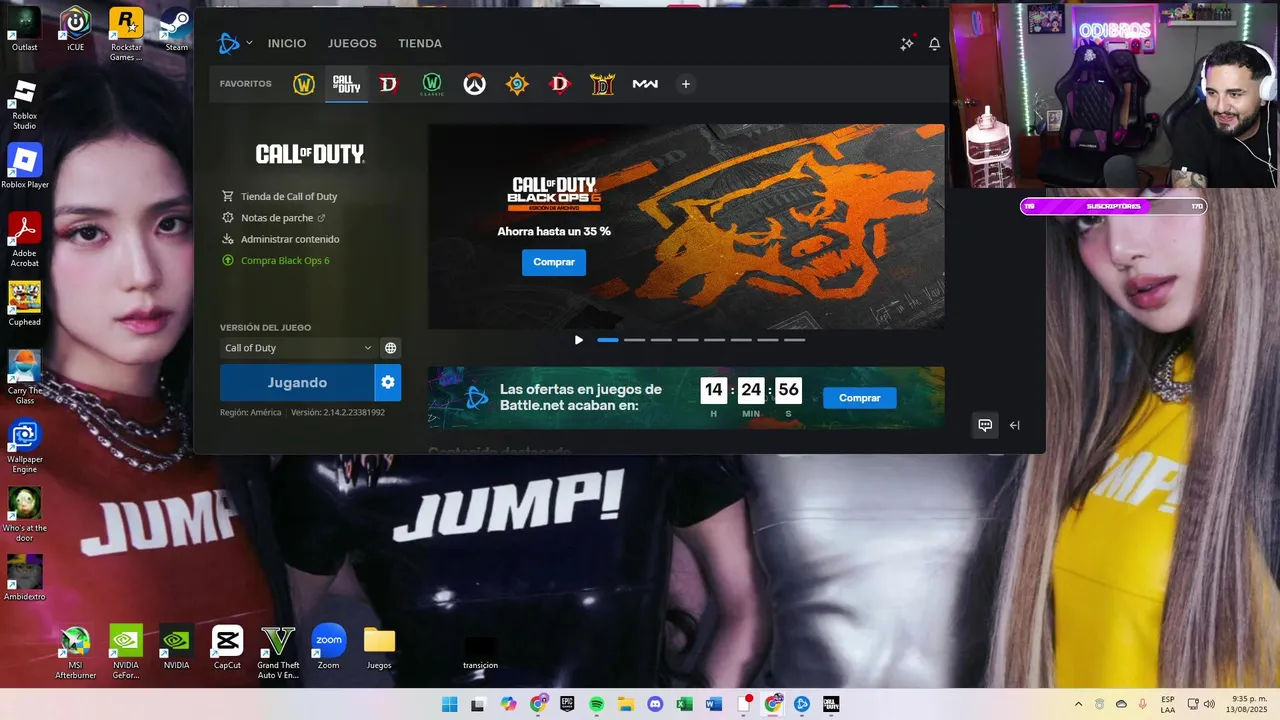
Task: Click Comprar on the Black Ops 6 banner
Action: click(x=554, y=262)
